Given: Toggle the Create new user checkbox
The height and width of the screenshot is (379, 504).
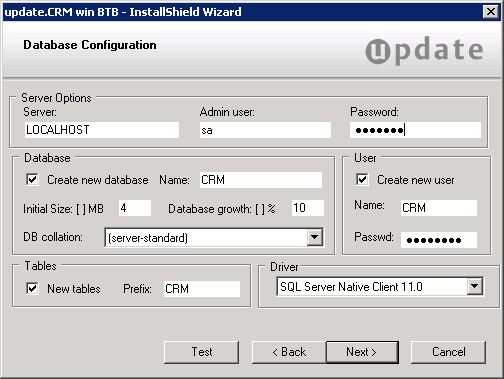Looking at the screenshot, I should (x=362, y=180).
